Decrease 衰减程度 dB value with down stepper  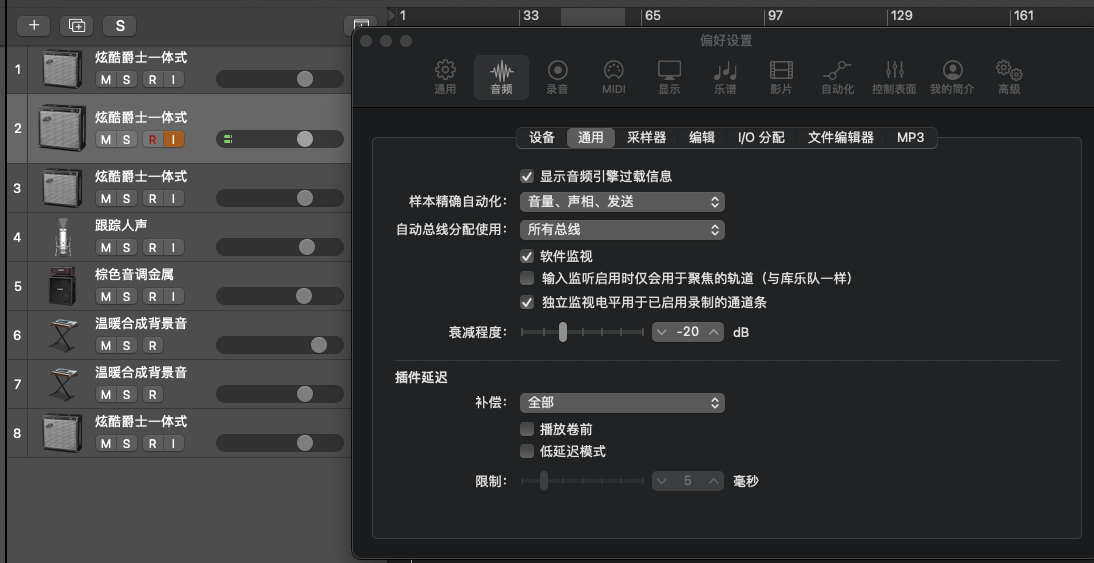[x=662, y=332]
